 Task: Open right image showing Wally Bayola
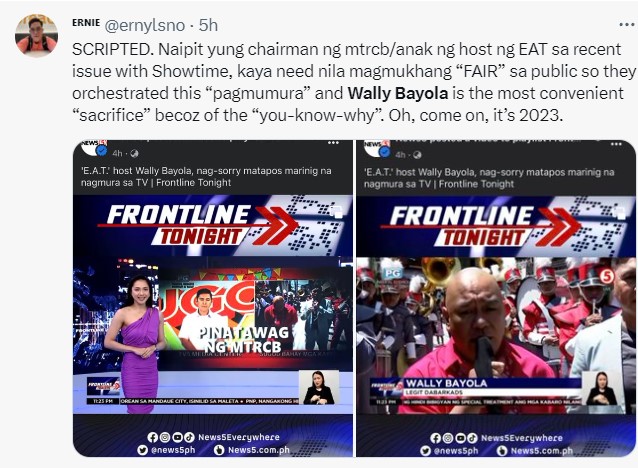point(496,298)
